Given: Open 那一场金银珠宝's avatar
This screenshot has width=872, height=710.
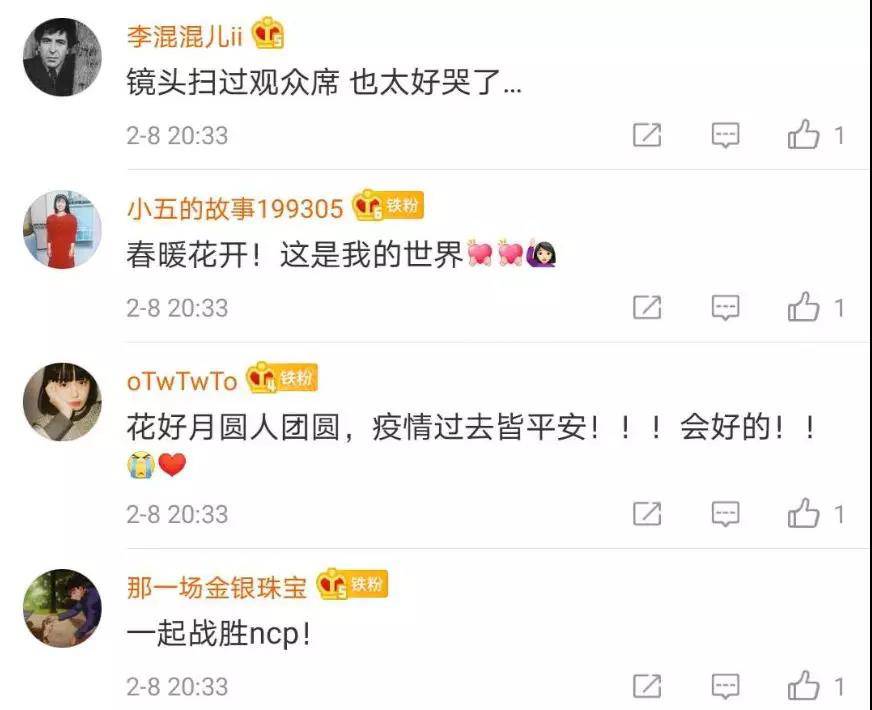Looking at the screenshot, I should point(62,608).
